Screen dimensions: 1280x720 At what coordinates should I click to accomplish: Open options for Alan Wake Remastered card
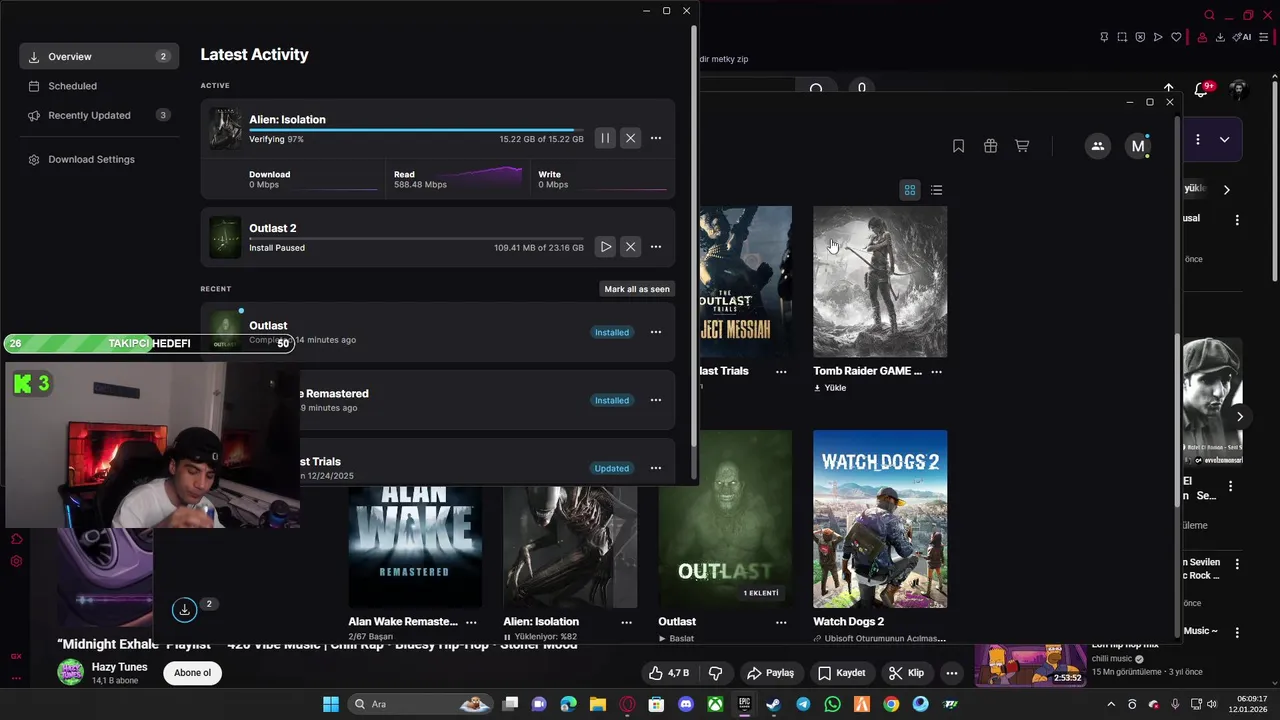[471, 622]
